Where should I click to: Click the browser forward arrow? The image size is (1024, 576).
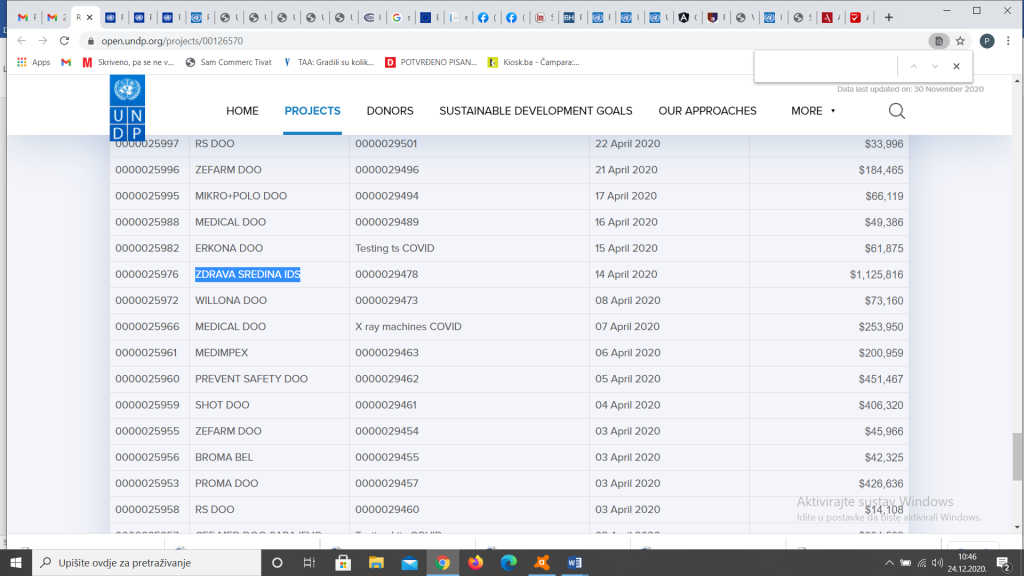[42, 40]
